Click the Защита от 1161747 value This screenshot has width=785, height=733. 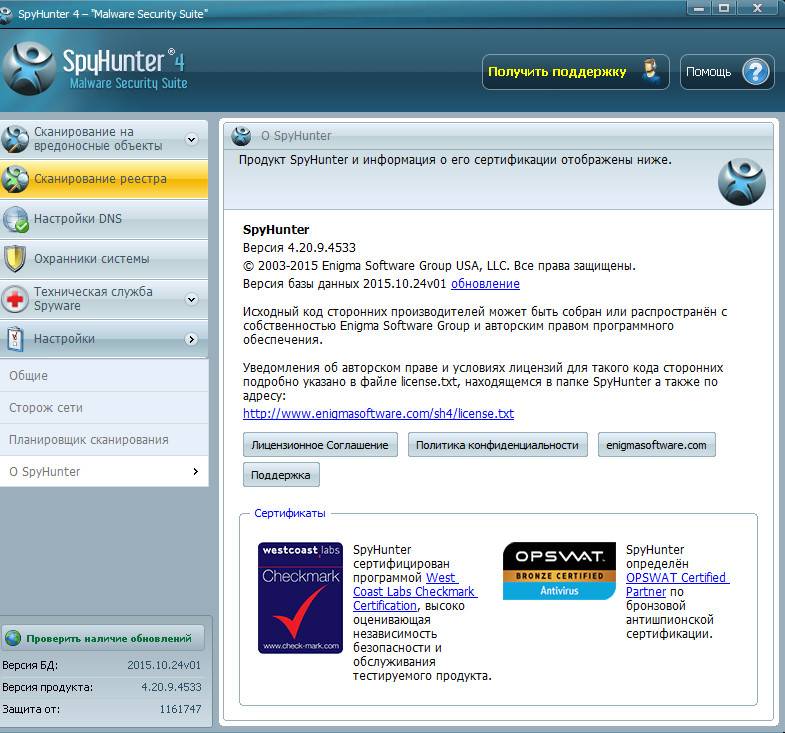[180, 709]
